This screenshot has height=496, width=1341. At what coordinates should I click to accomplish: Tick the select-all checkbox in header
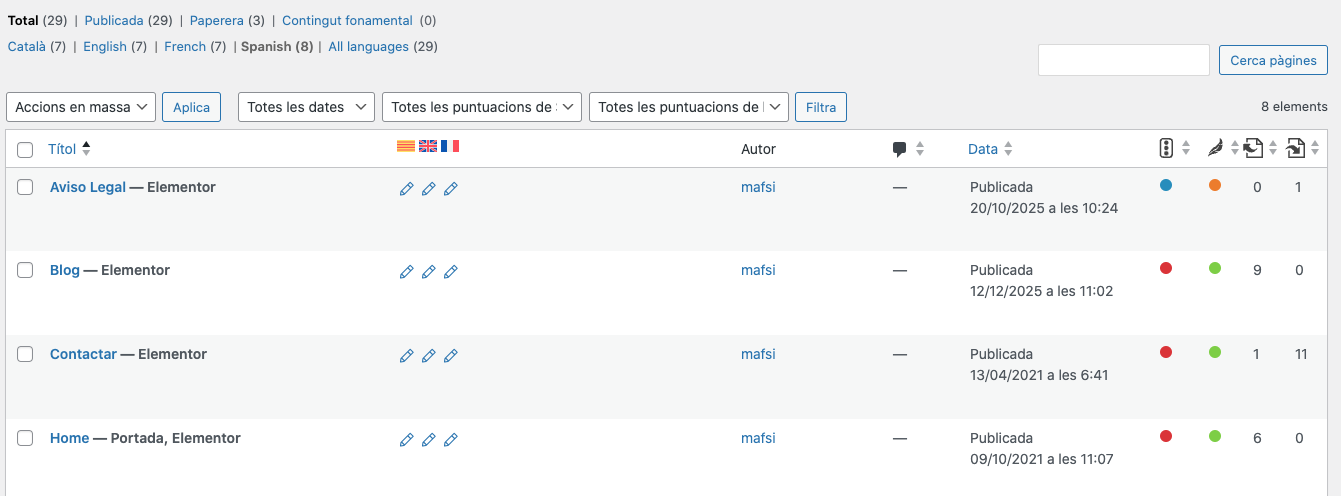tap(26, 150)
